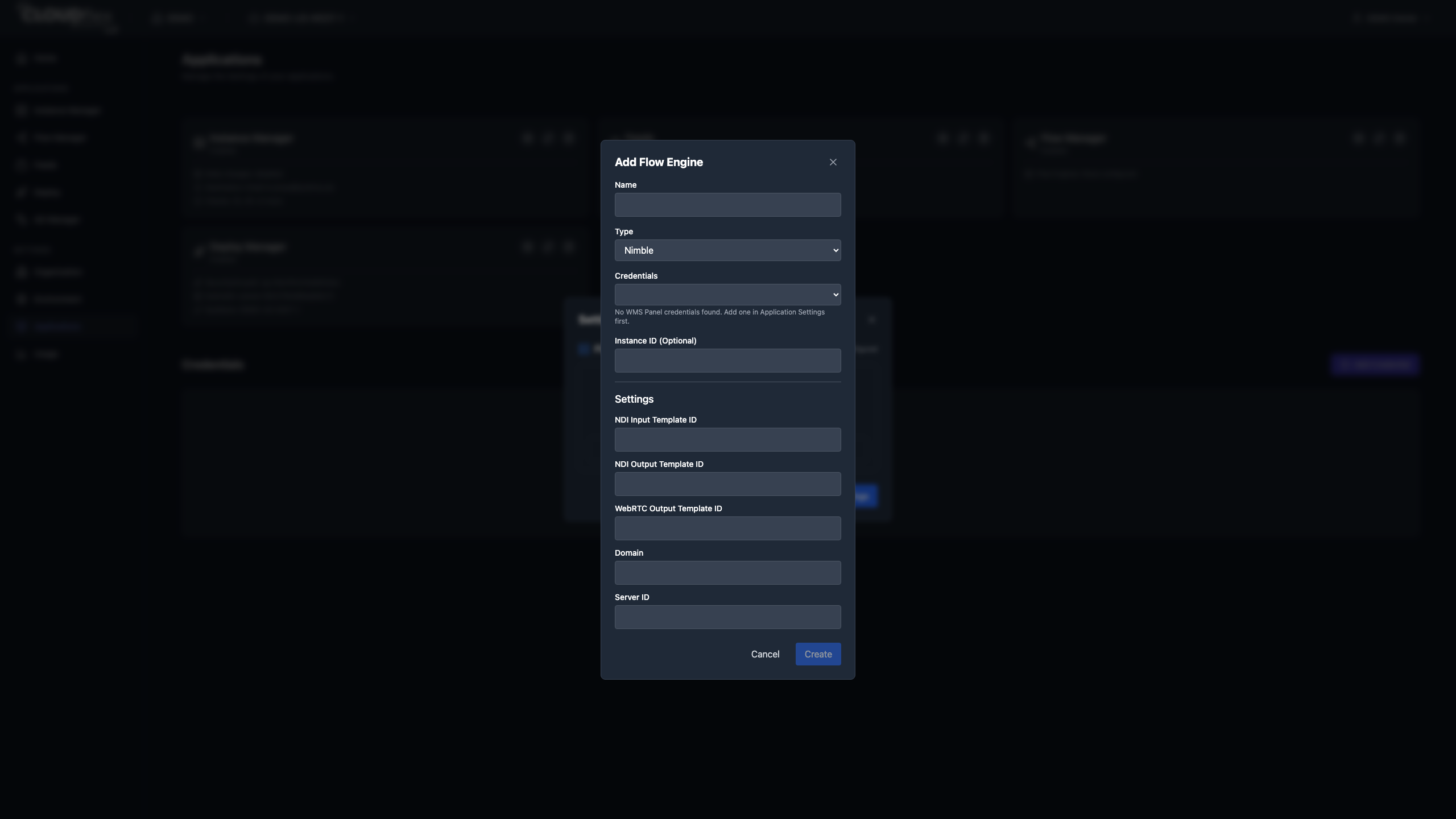Open the Type dropdown showing Nimble
The width and height of the screenshot is (1456, 819).
pos(727,250)
